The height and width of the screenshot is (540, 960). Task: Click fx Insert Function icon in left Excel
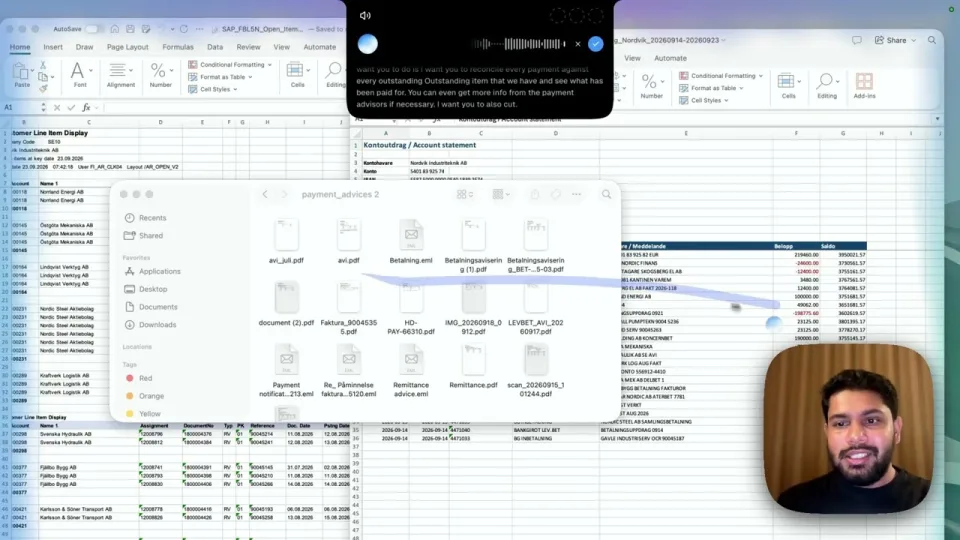point(86,108)
